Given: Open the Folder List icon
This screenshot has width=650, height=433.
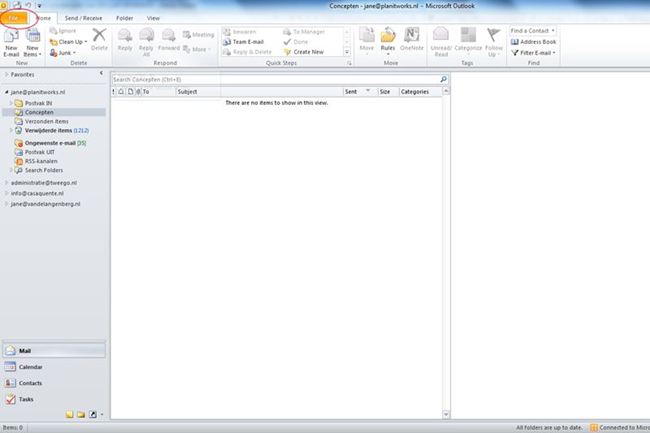Looking at the screenshot, I should pyautogui.click(x=81, y=414).
